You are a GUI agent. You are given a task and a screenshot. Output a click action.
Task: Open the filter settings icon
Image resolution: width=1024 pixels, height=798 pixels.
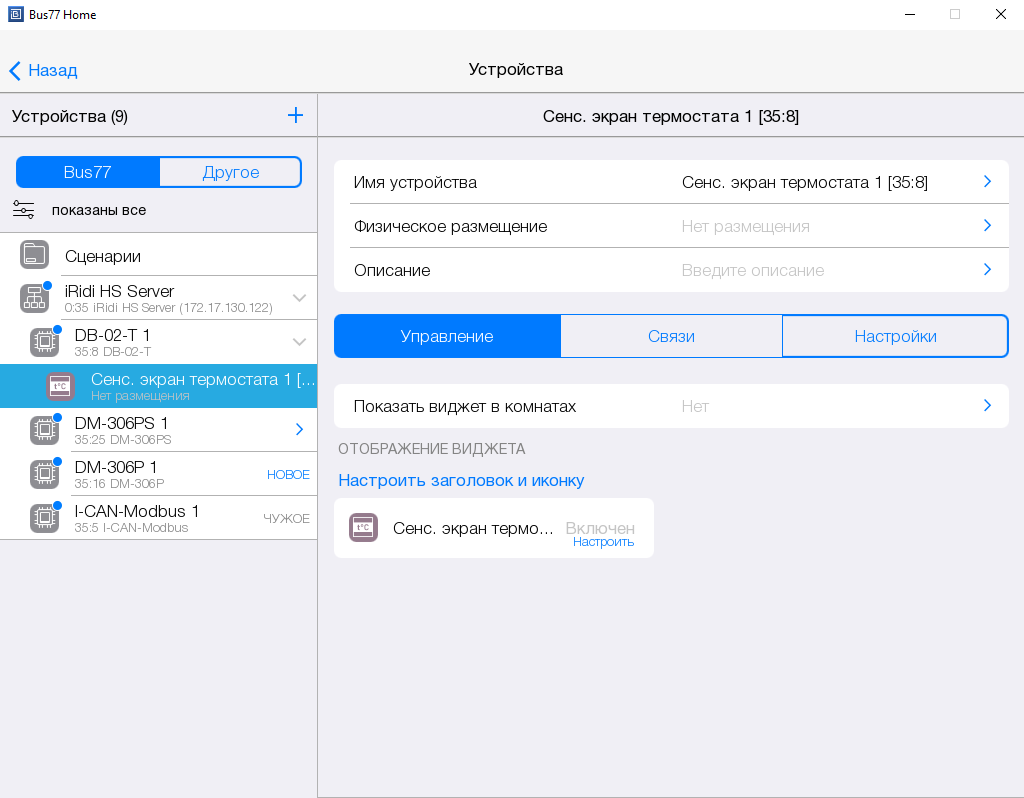pyautogui.click(x=24, y=210)
